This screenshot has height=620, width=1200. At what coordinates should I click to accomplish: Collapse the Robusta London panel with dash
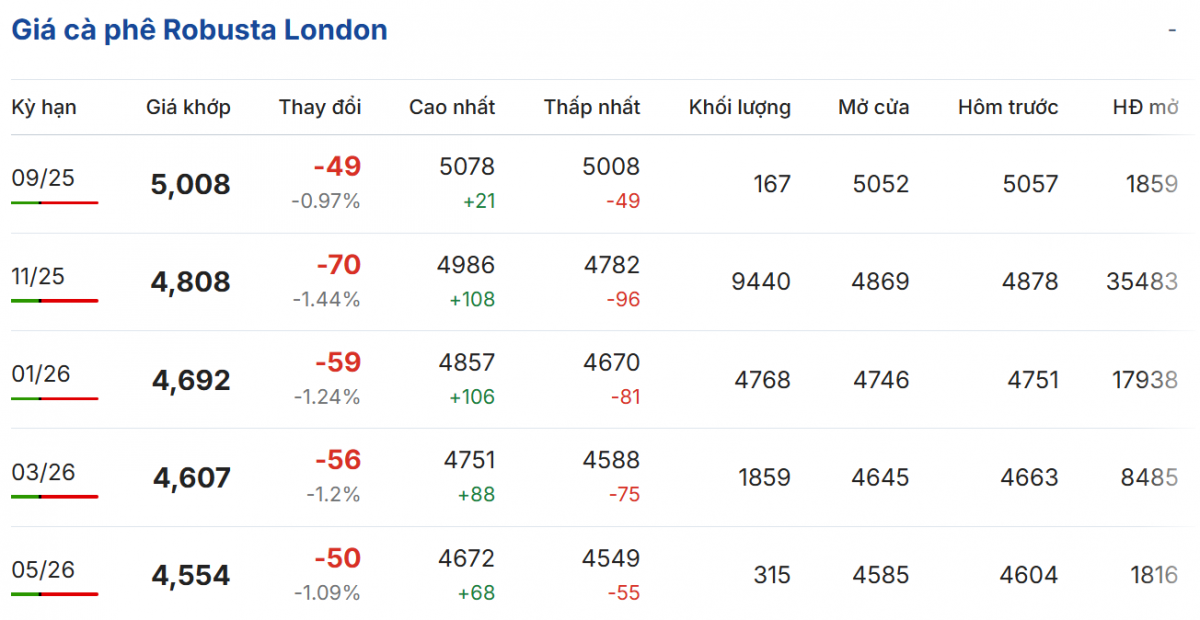1172,30
